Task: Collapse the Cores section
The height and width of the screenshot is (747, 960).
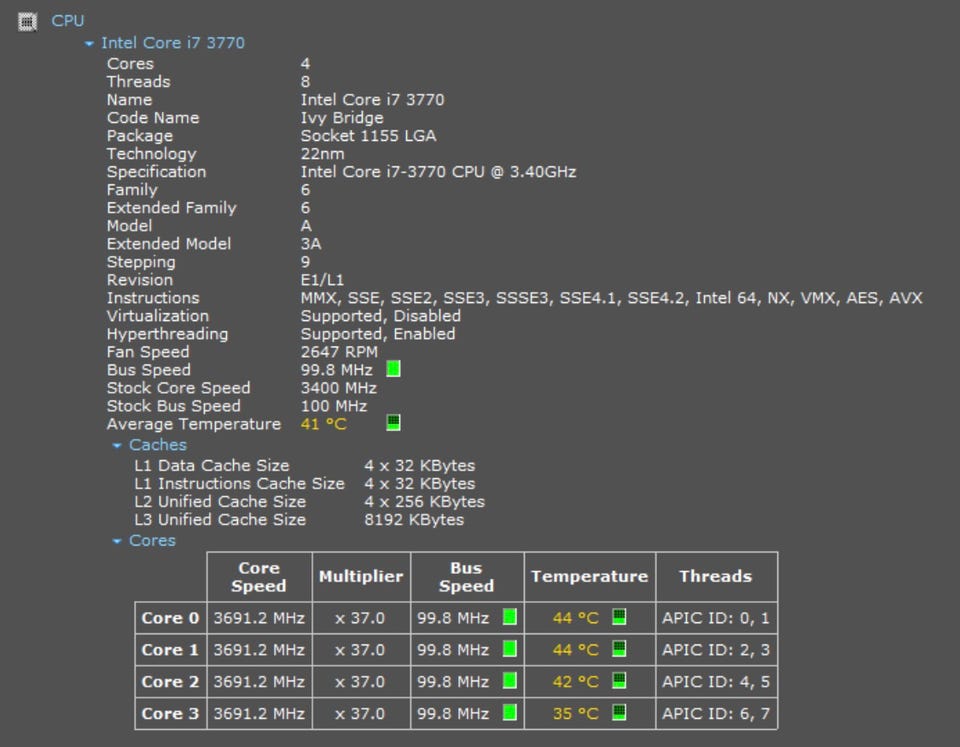Action: tap(117, 541)
